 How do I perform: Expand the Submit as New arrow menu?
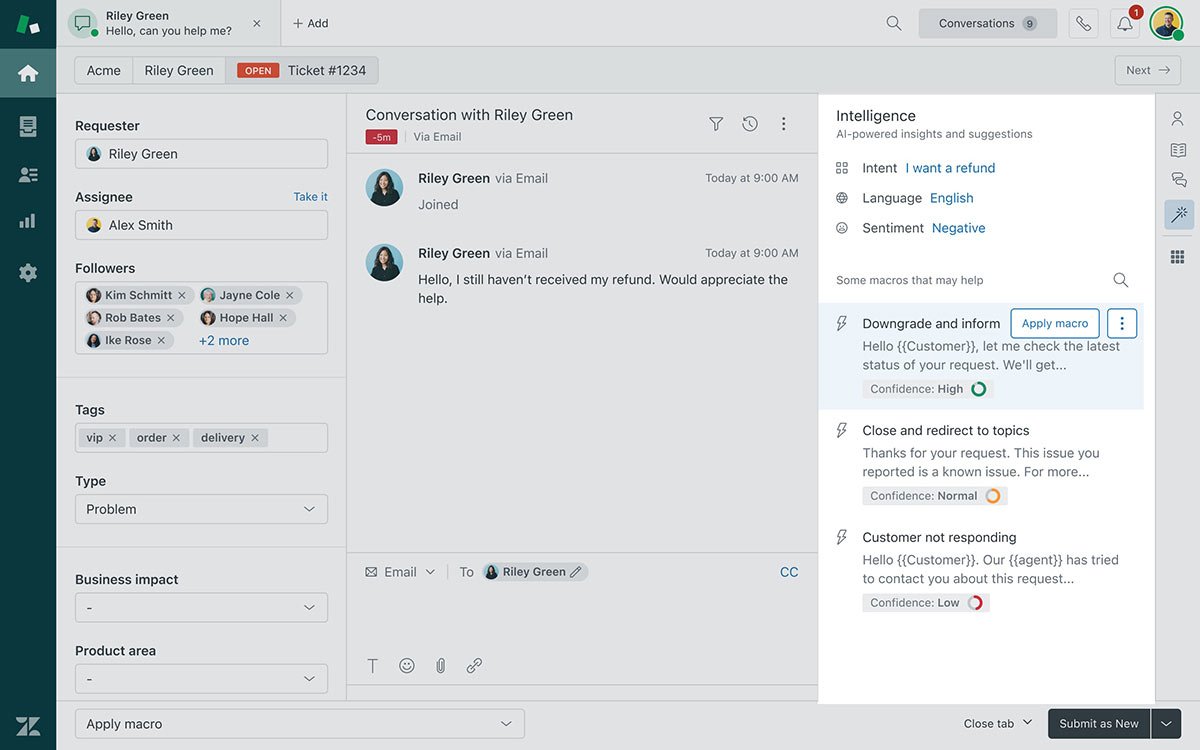(x=1166, y=724)
